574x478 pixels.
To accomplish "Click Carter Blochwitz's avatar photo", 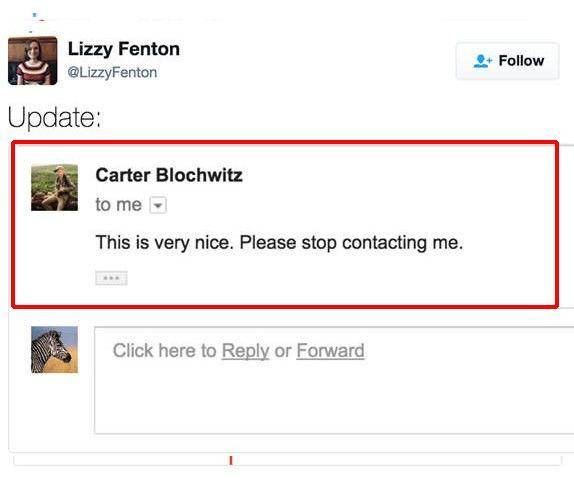I will (x=54, y=187).
